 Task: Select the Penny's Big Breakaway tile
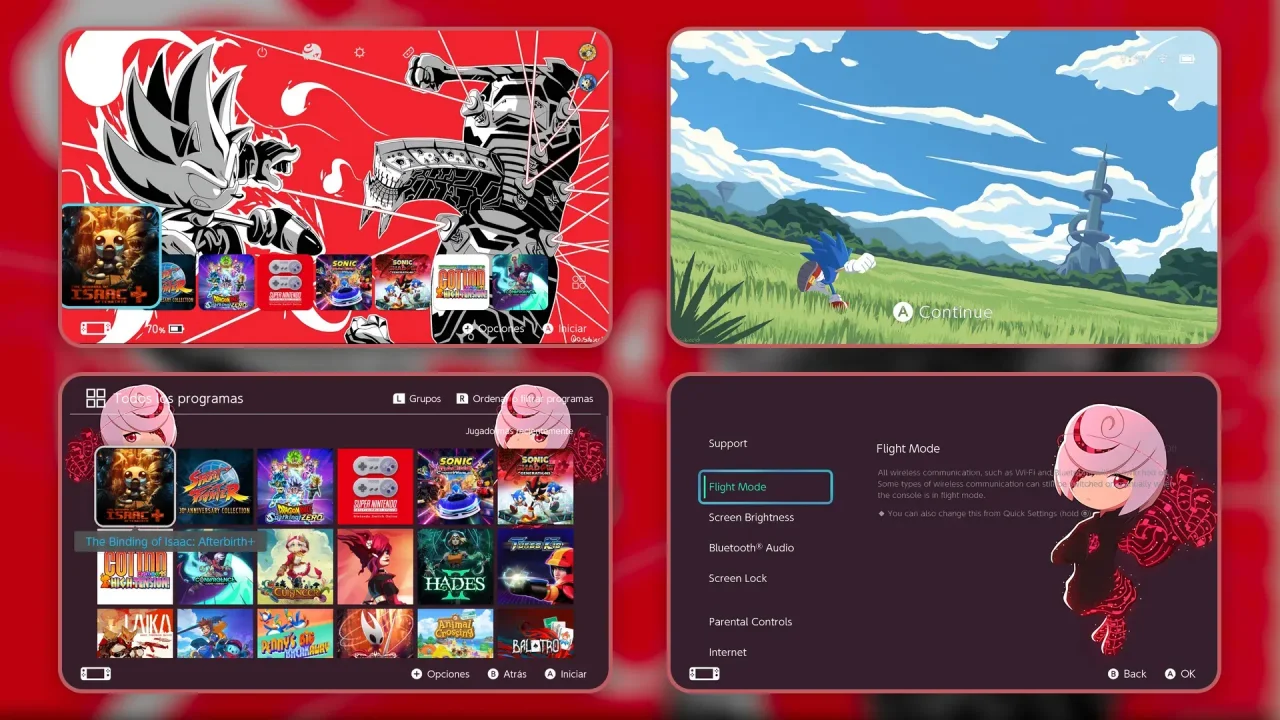point(295,633)
